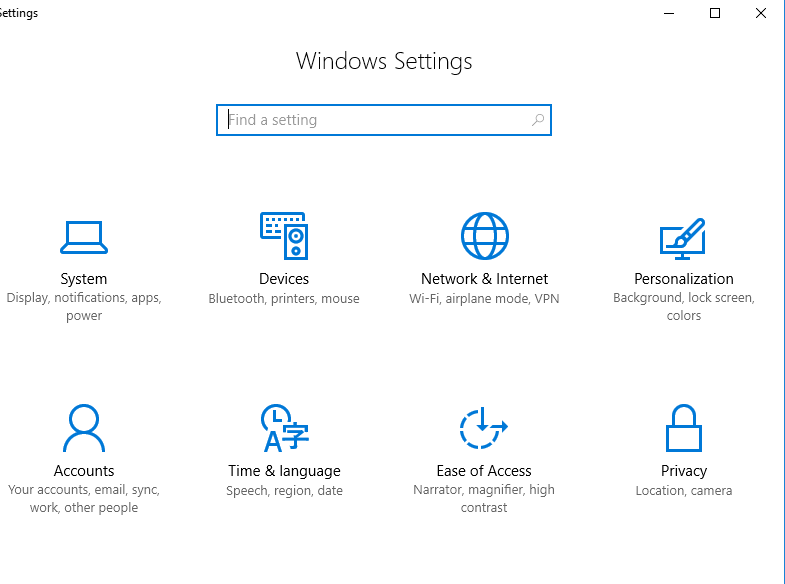
Task: Select the Accounts category label
Action: pos(84,471)
